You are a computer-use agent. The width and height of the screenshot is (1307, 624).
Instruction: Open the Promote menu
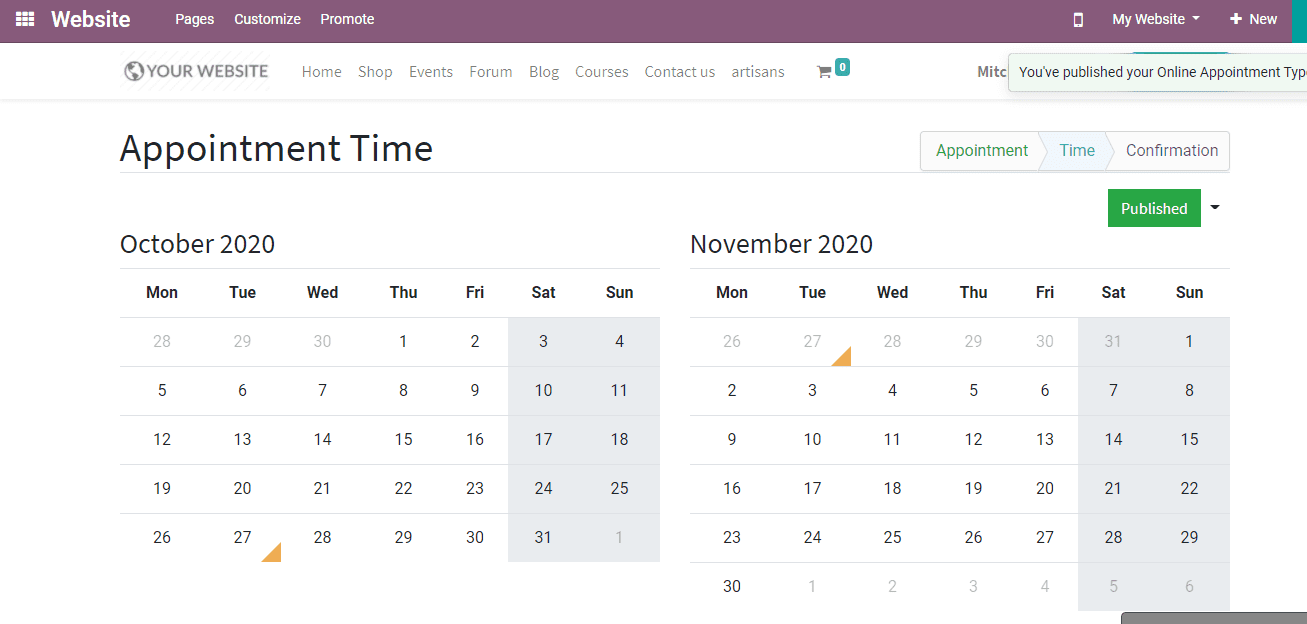click(347, 19)
